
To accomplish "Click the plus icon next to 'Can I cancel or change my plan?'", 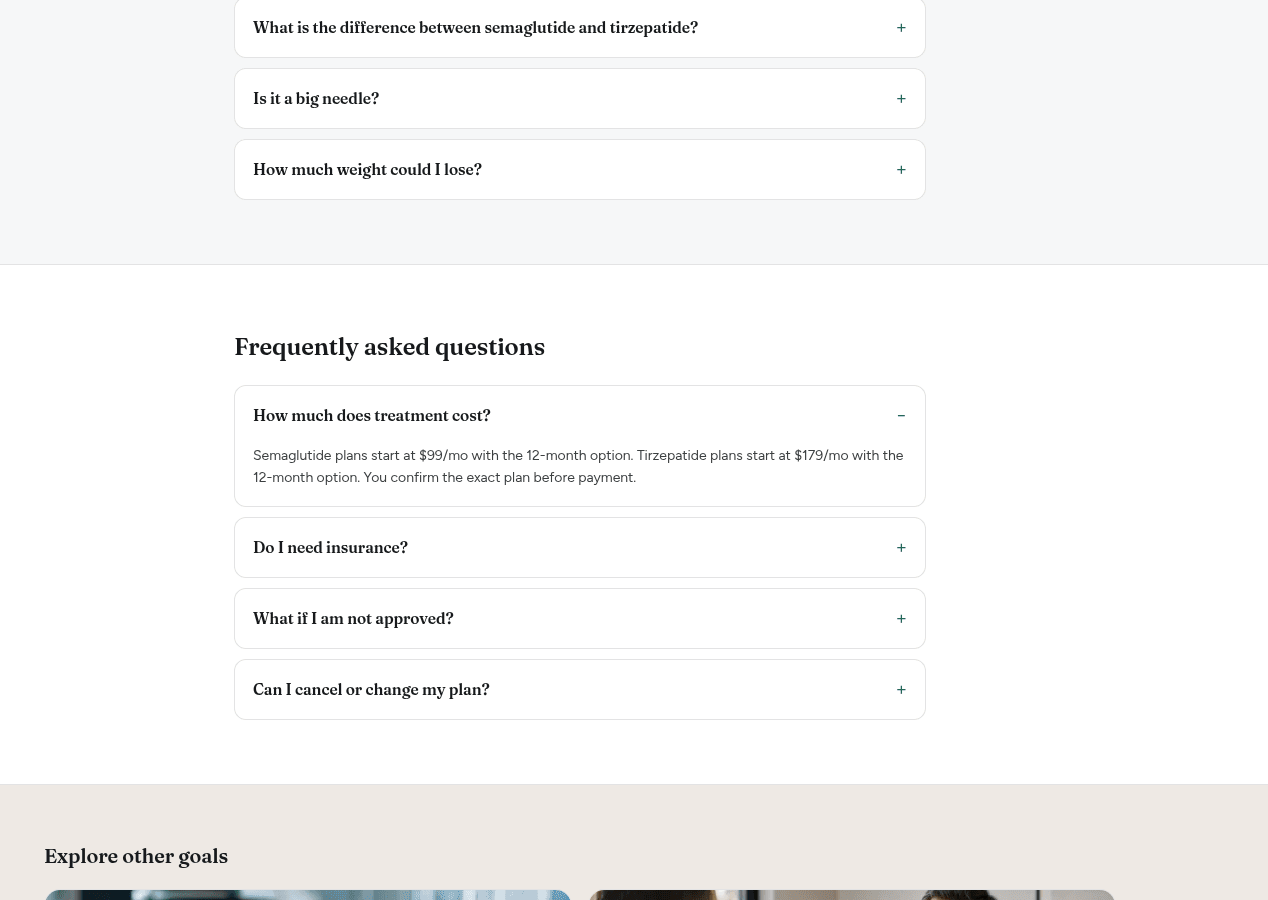I will [901, 690].
